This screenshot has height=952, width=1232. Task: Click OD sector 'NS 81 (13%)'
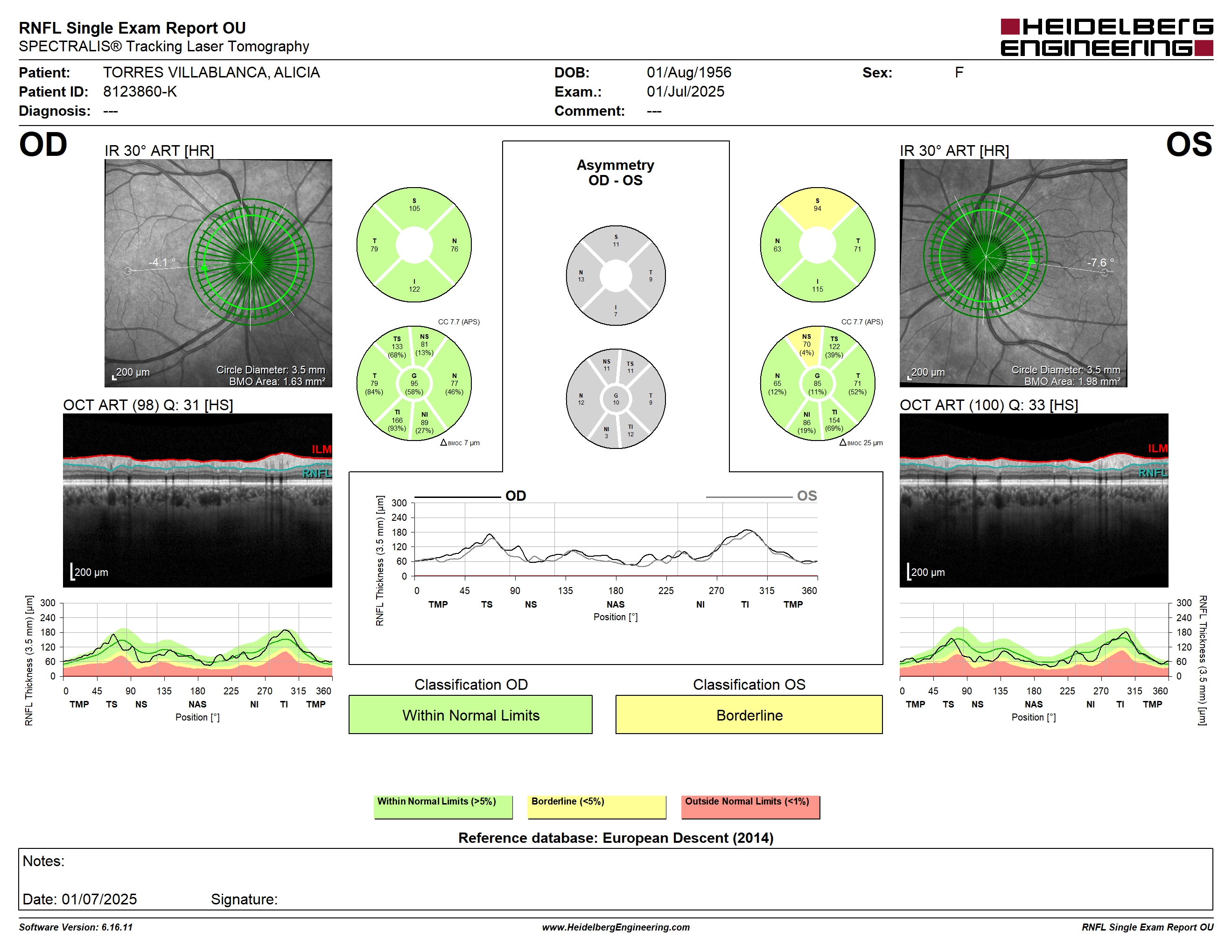tap(424, 344)
